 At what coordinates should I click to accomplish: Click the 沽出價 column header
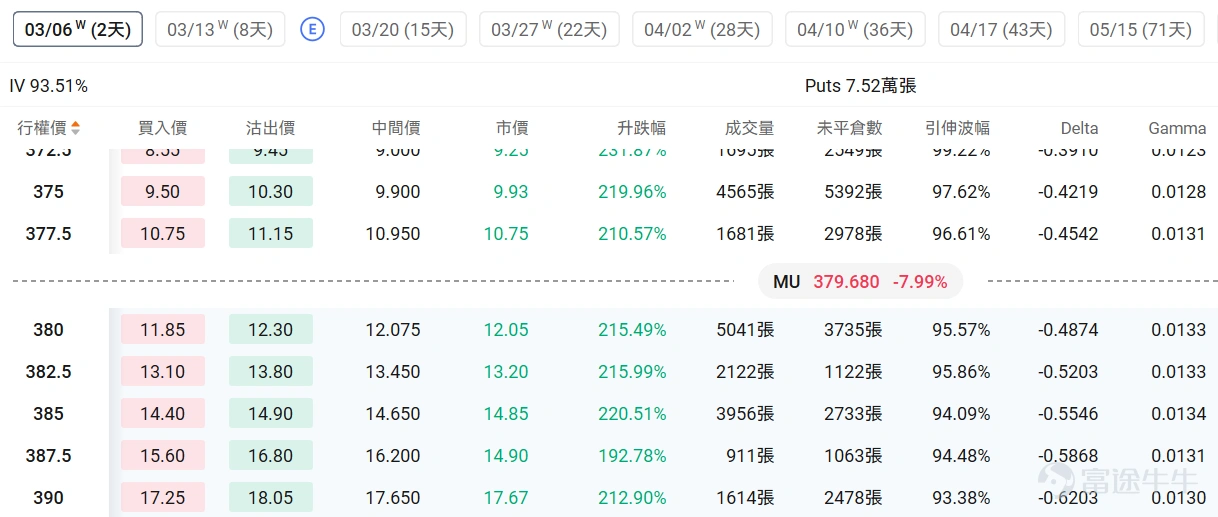[270, 128]
